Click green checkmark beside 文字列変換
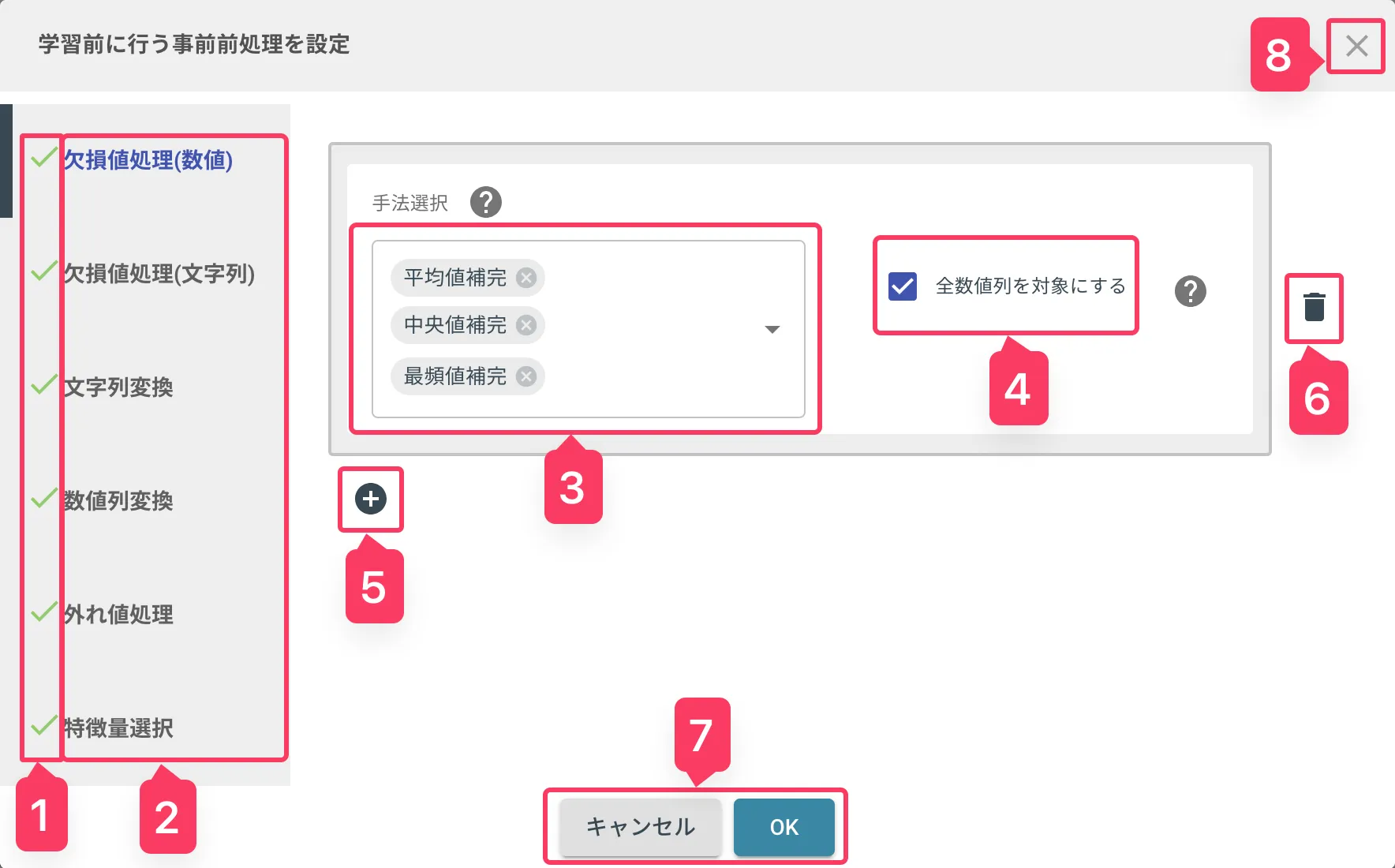This screenshot has width=1395, height=868. coord(43,384)
